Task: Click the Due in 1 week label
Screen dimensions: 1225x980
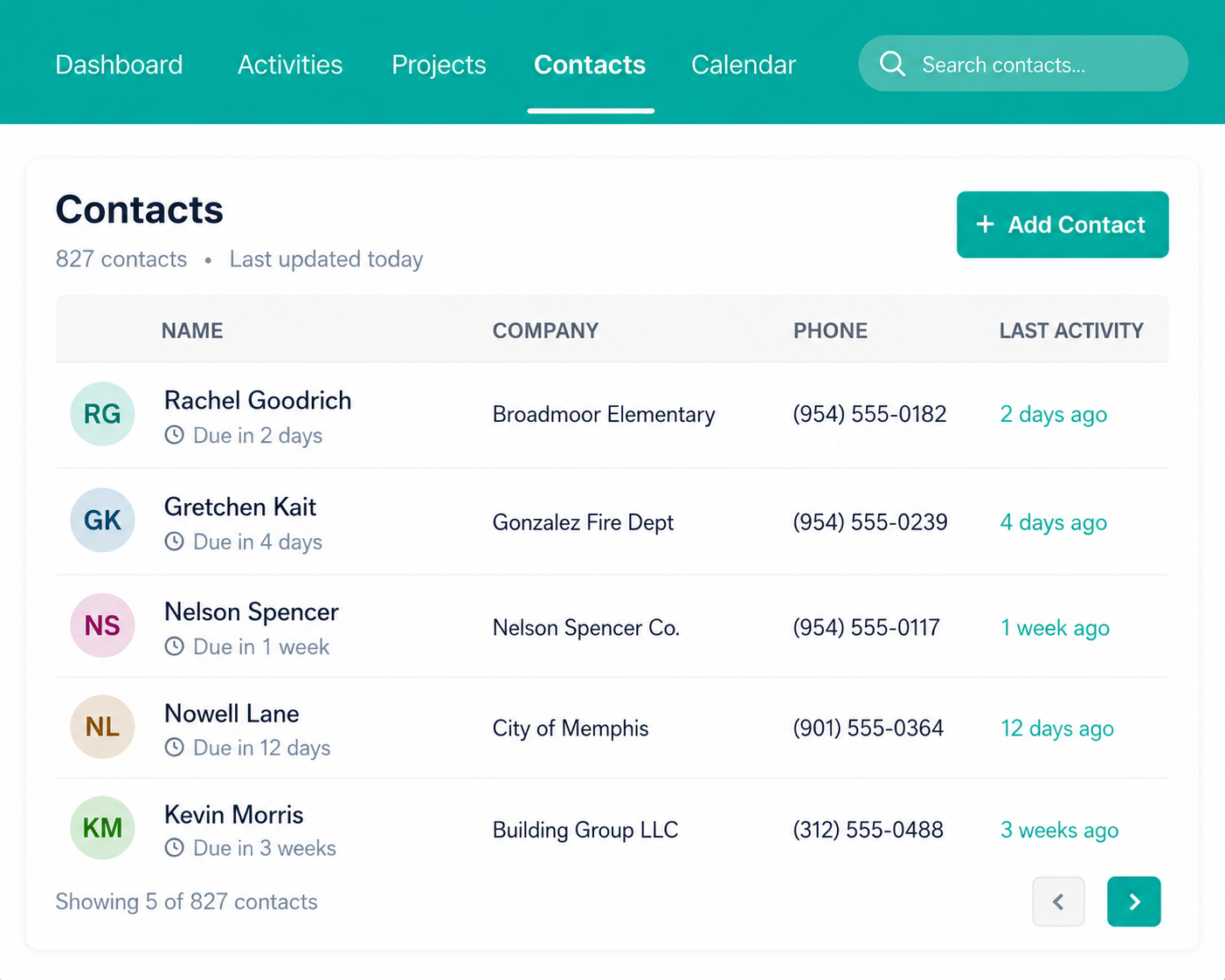Action: [261, 646]
